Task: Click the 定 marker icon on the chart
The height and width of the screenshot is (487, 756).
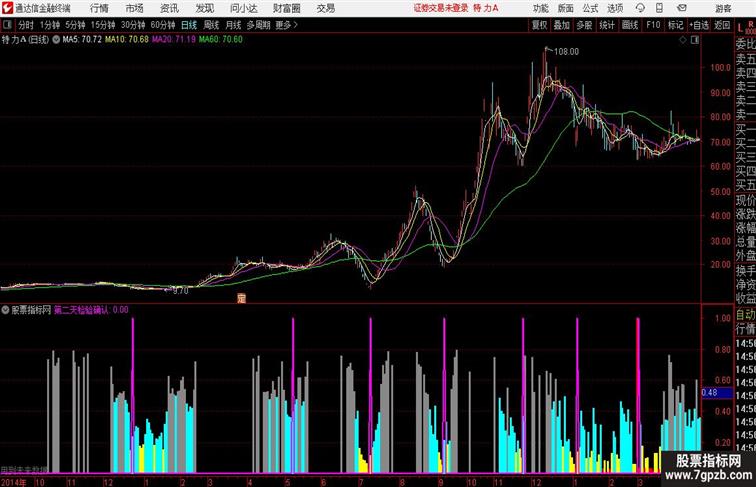Action: (241, 298)
